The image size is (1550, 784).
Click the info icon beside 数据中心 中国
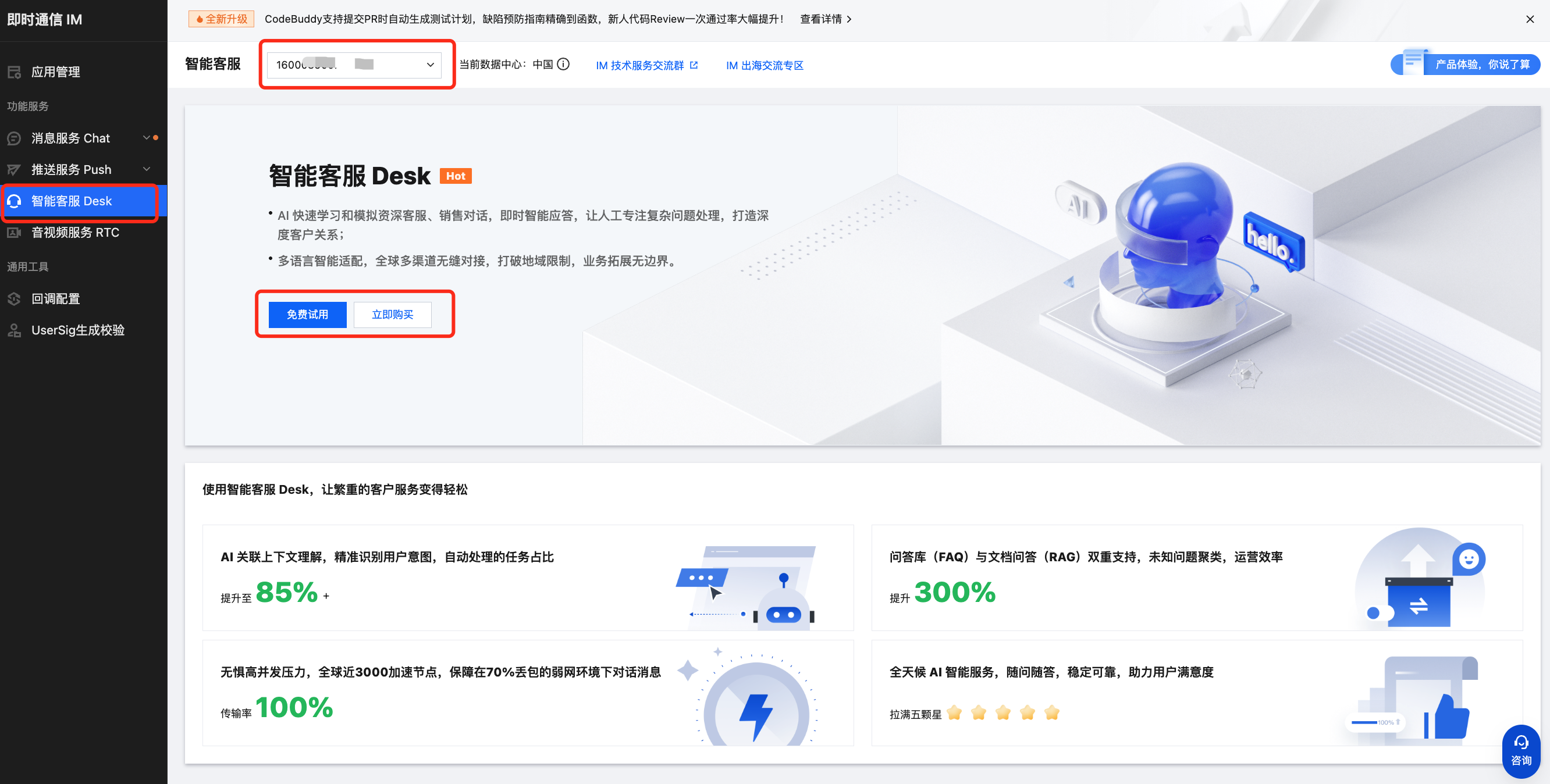pos(563,65)
